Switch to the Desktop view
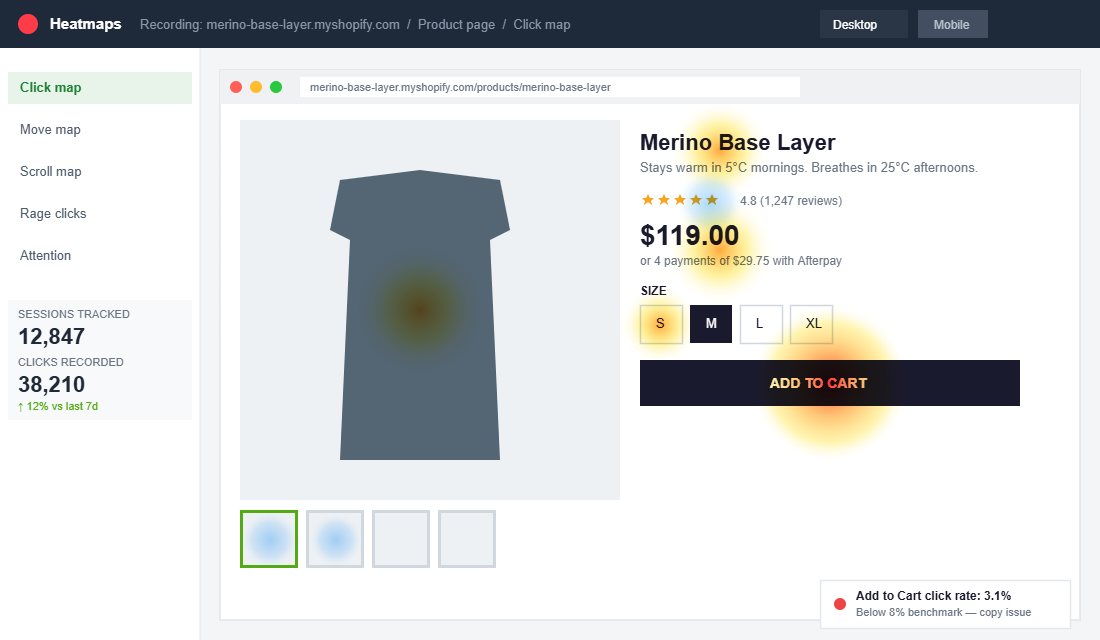 862,23
